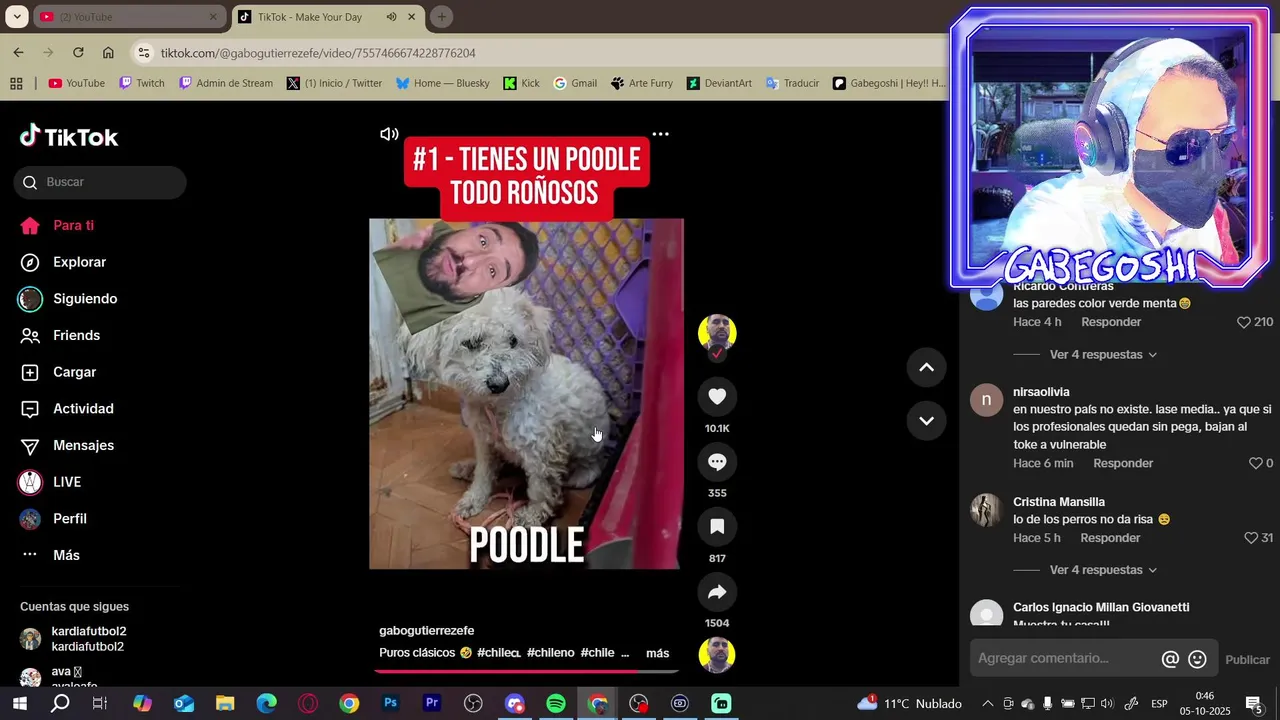
Task: Open comments via the speech bubble icon
Action: click(717, 462)
